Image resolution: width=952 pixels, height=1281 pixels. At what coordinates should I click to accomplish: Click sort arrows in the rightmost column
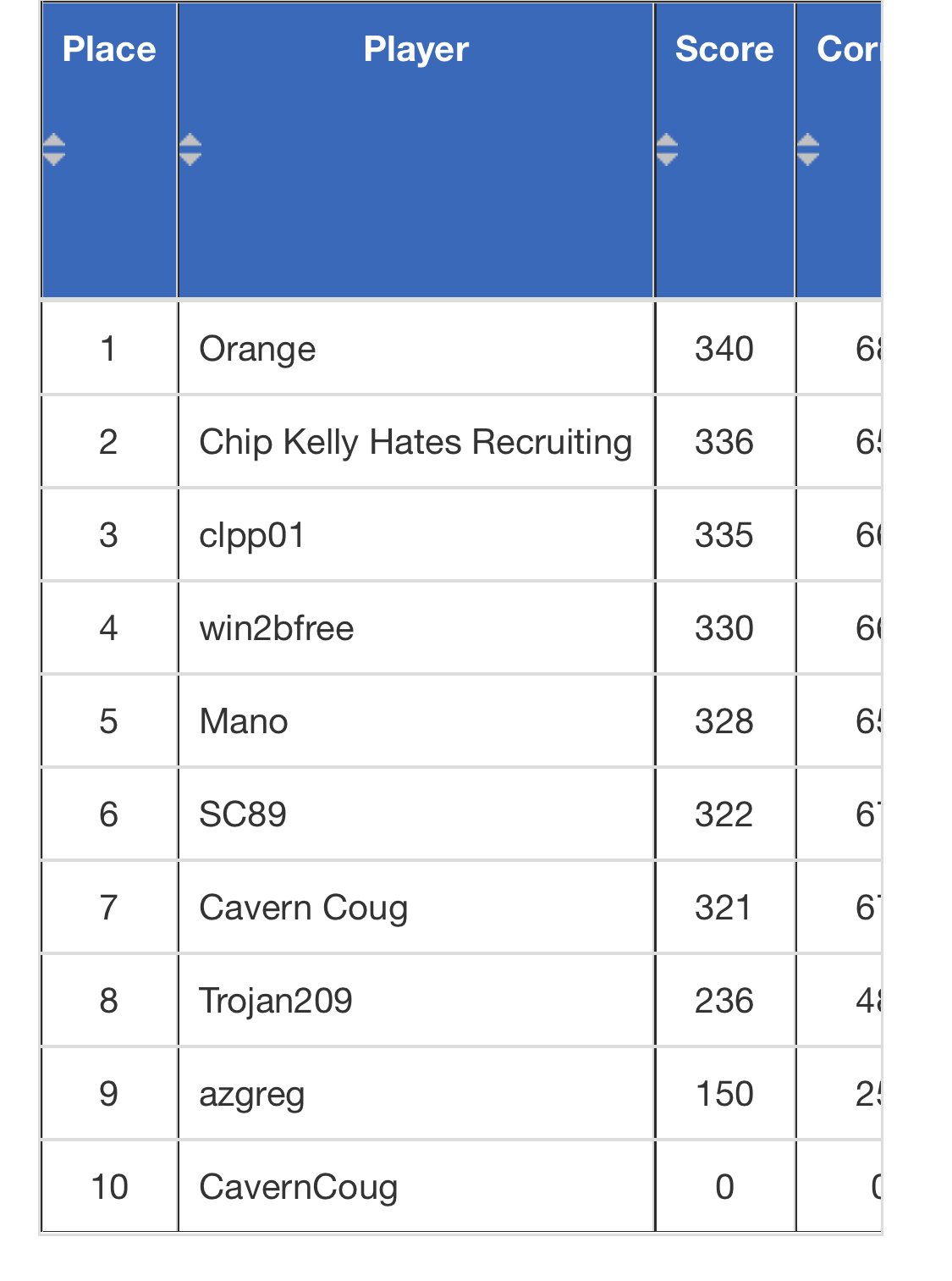808,150
